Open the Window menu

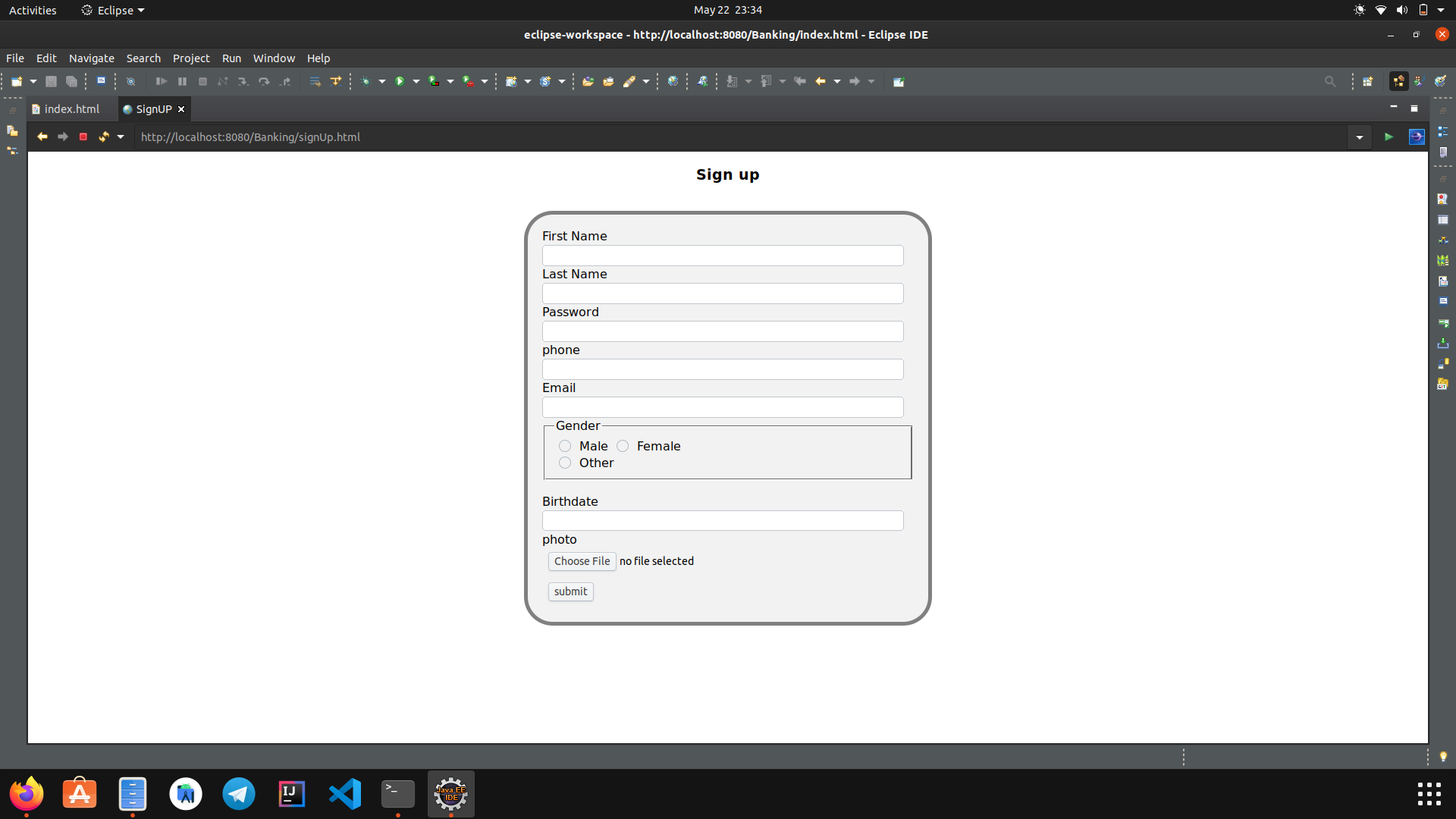(x=274, y=58)
